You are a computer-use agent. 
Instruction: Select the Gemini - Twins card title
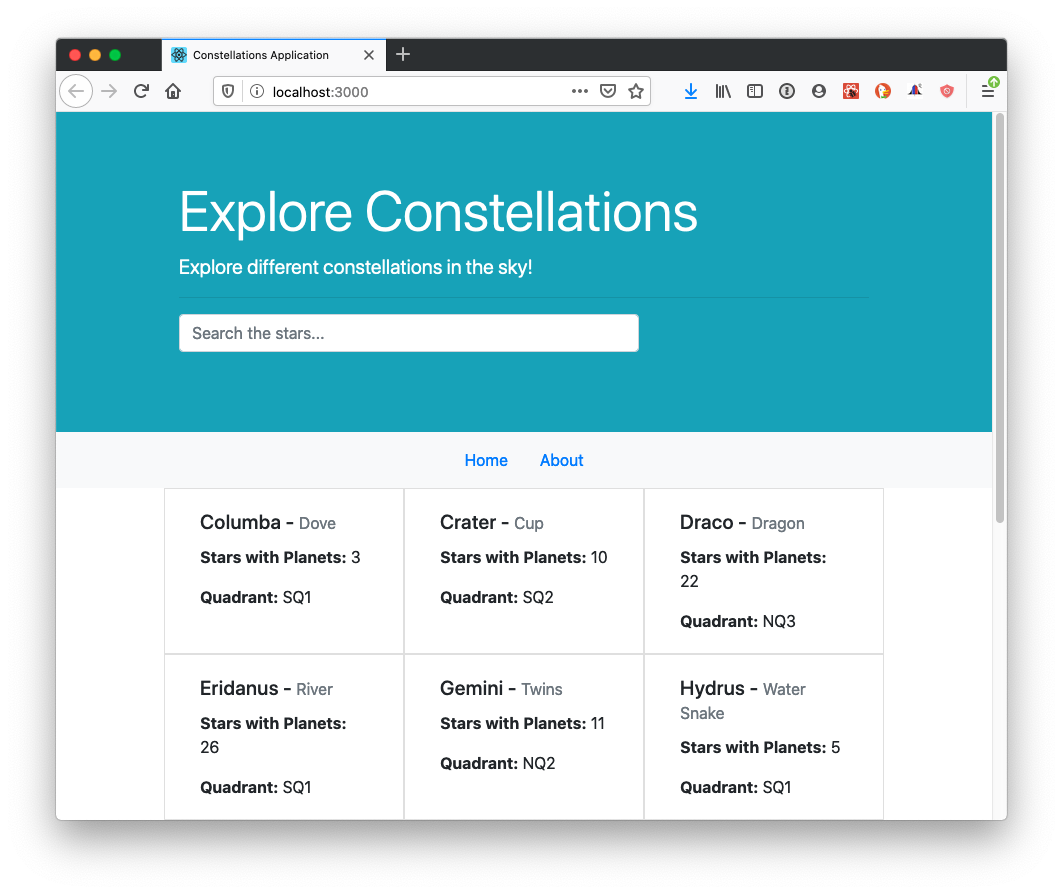coord(501,689)
